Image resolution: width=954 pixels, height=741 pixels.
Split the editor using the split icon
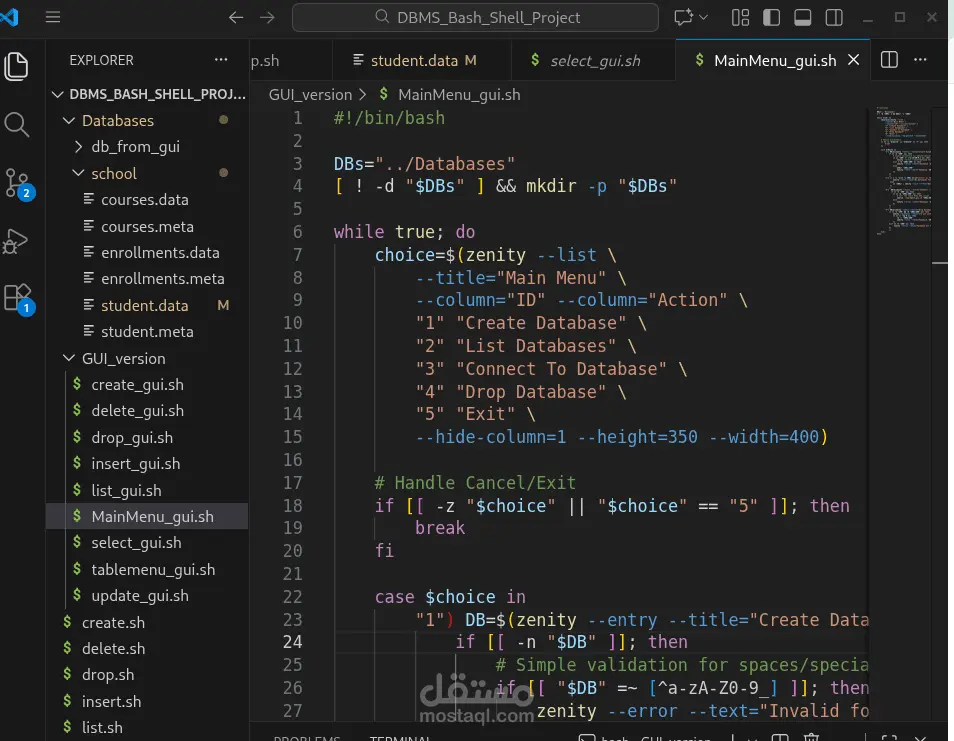(888, 60)
